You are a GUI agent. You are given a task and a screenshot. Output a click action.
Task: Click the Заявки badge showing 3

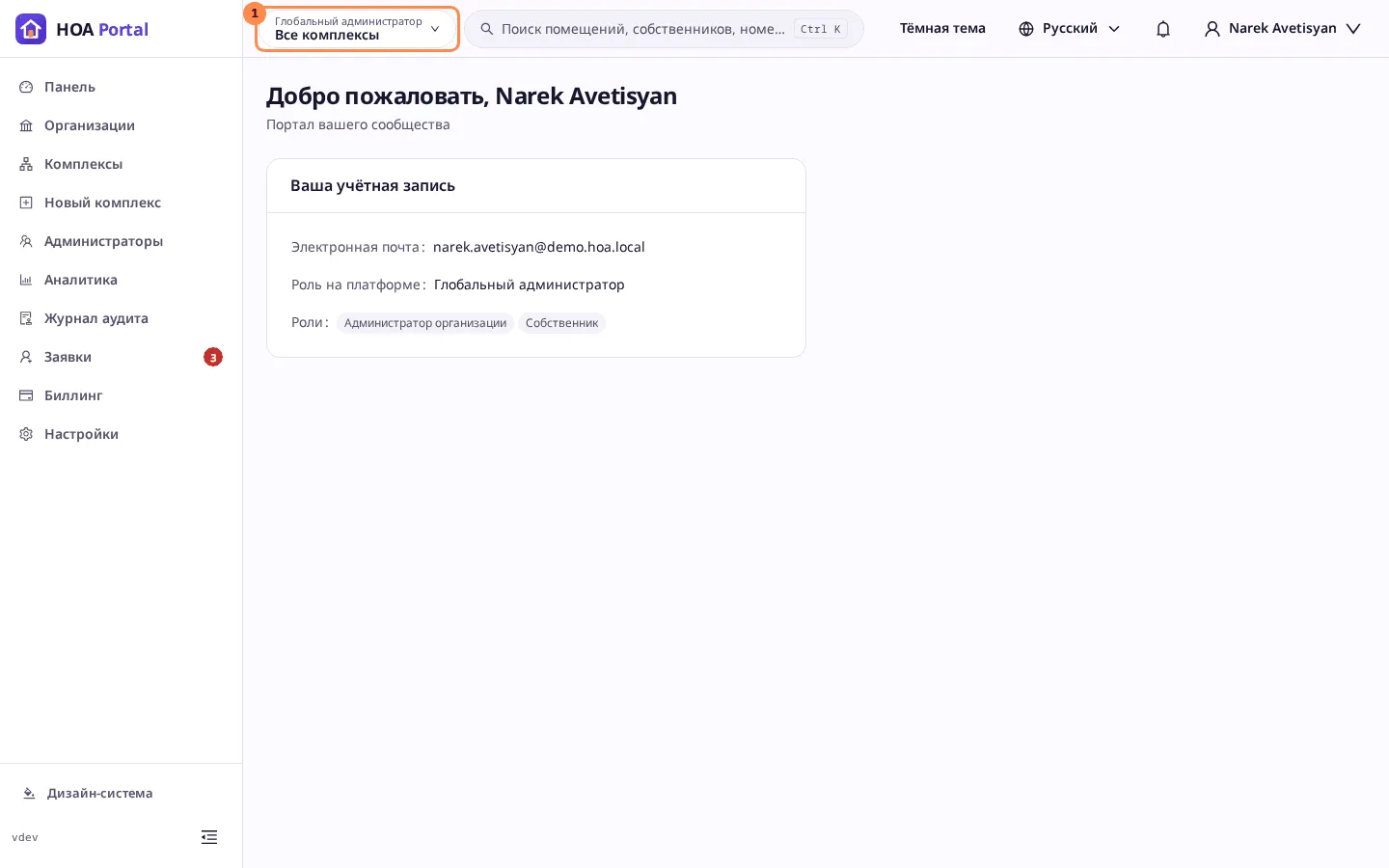(213, 357)
